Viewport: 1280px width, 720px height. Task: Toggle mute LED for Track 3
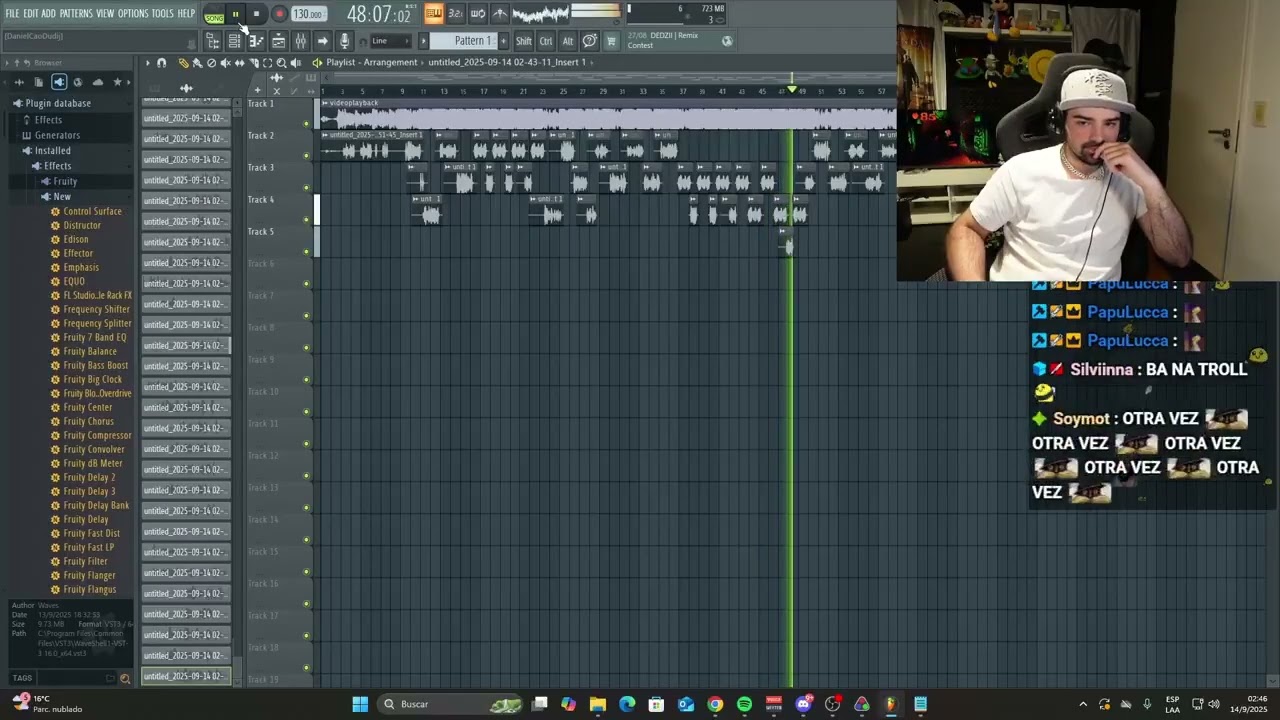tap(307, 188)
